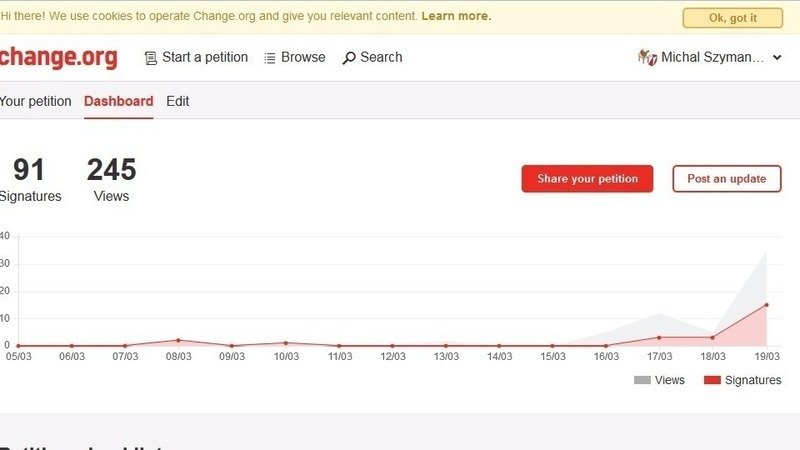Expand the Michal Szyman account dropdown arrow
800x450 pixels.
click(x=777, y=58)
